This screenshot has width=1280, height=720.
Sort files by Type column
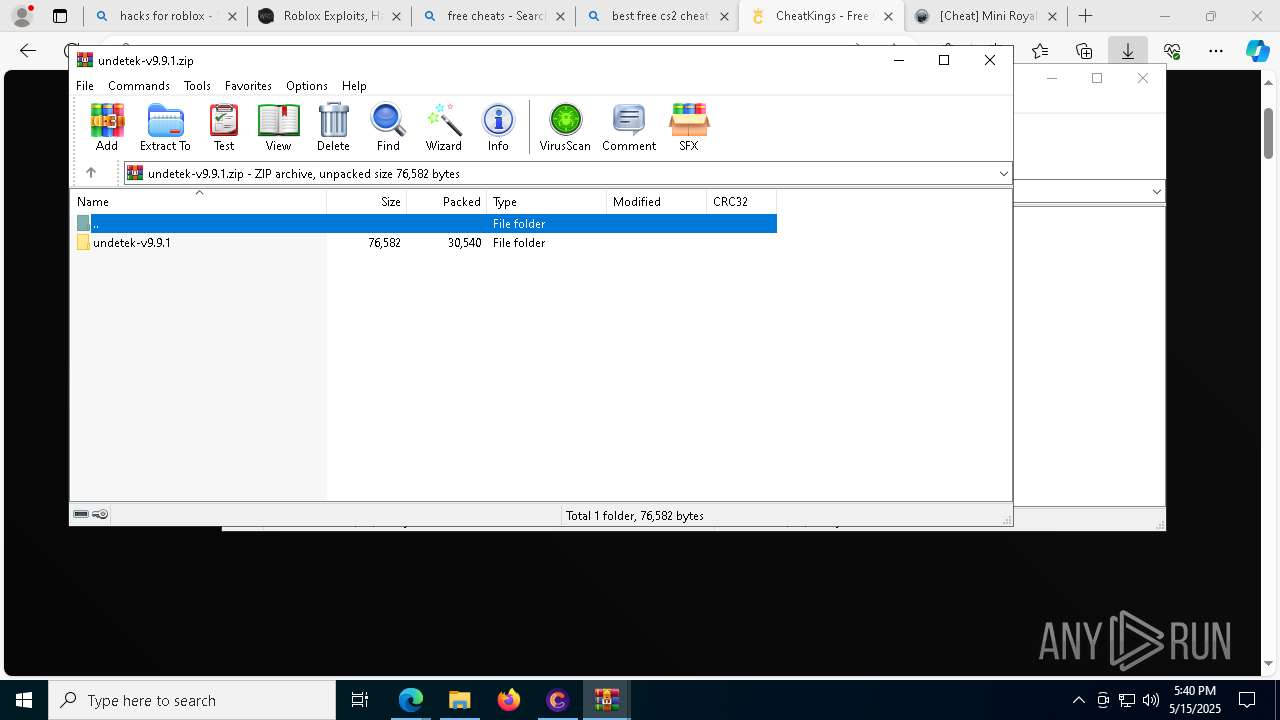(x=547, y=201)
